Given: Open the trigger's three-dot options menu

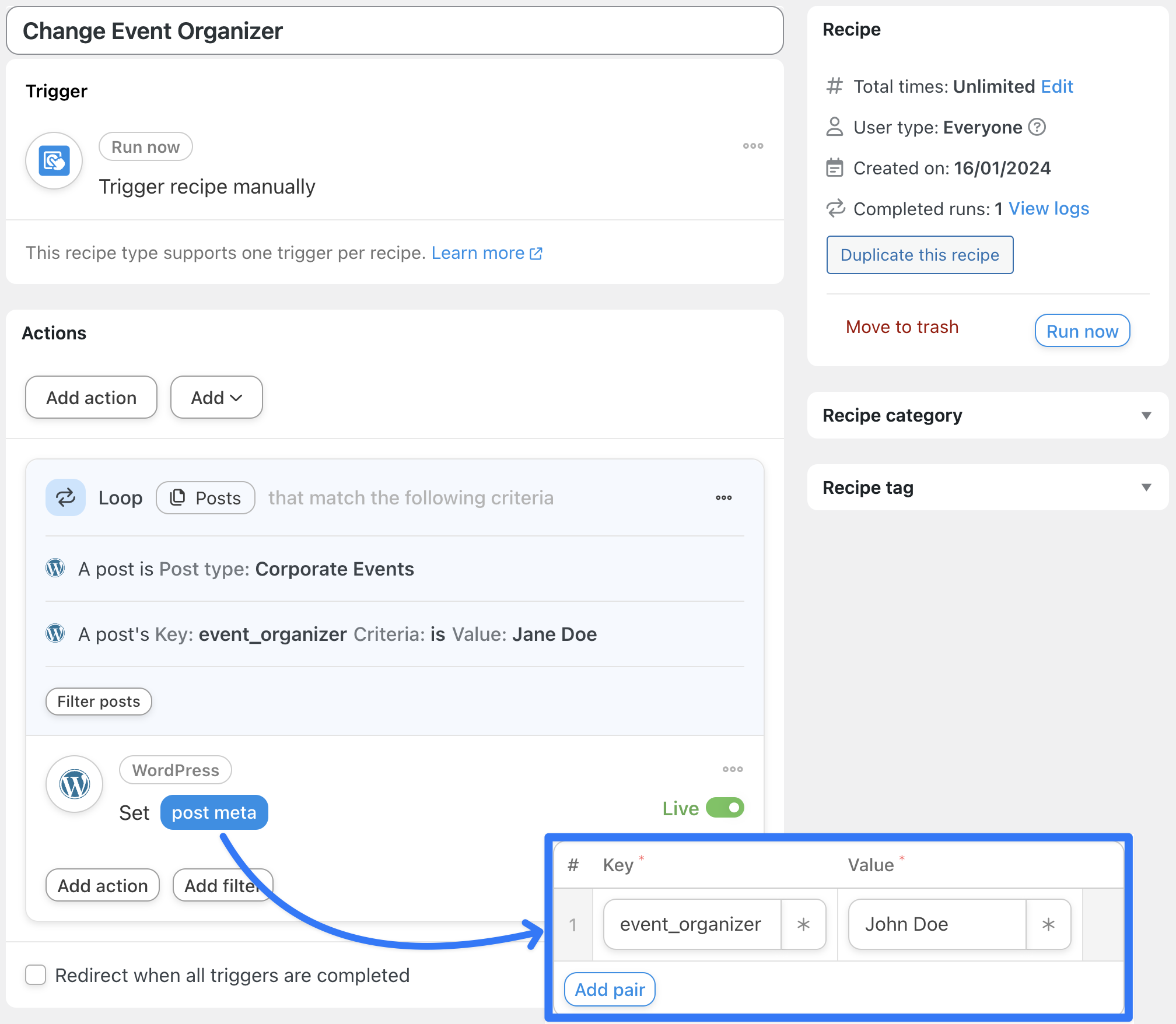Looking at the screenshot, I should [752, 146].
